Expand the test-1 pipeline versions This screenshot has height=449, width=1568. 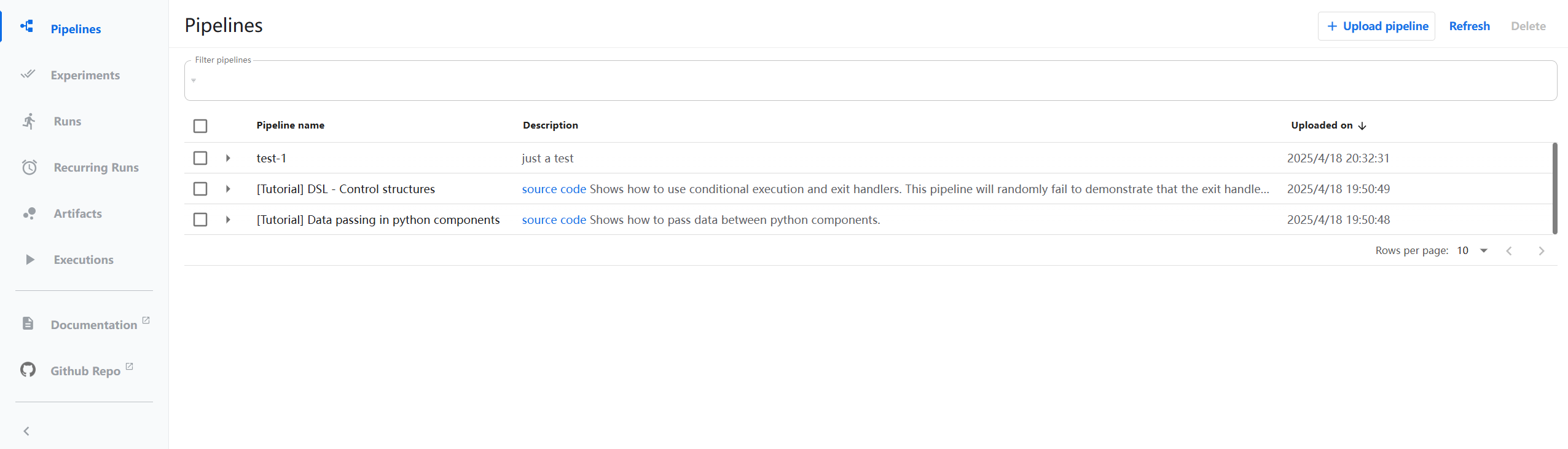pyautogui.click(x=228, y=158)
